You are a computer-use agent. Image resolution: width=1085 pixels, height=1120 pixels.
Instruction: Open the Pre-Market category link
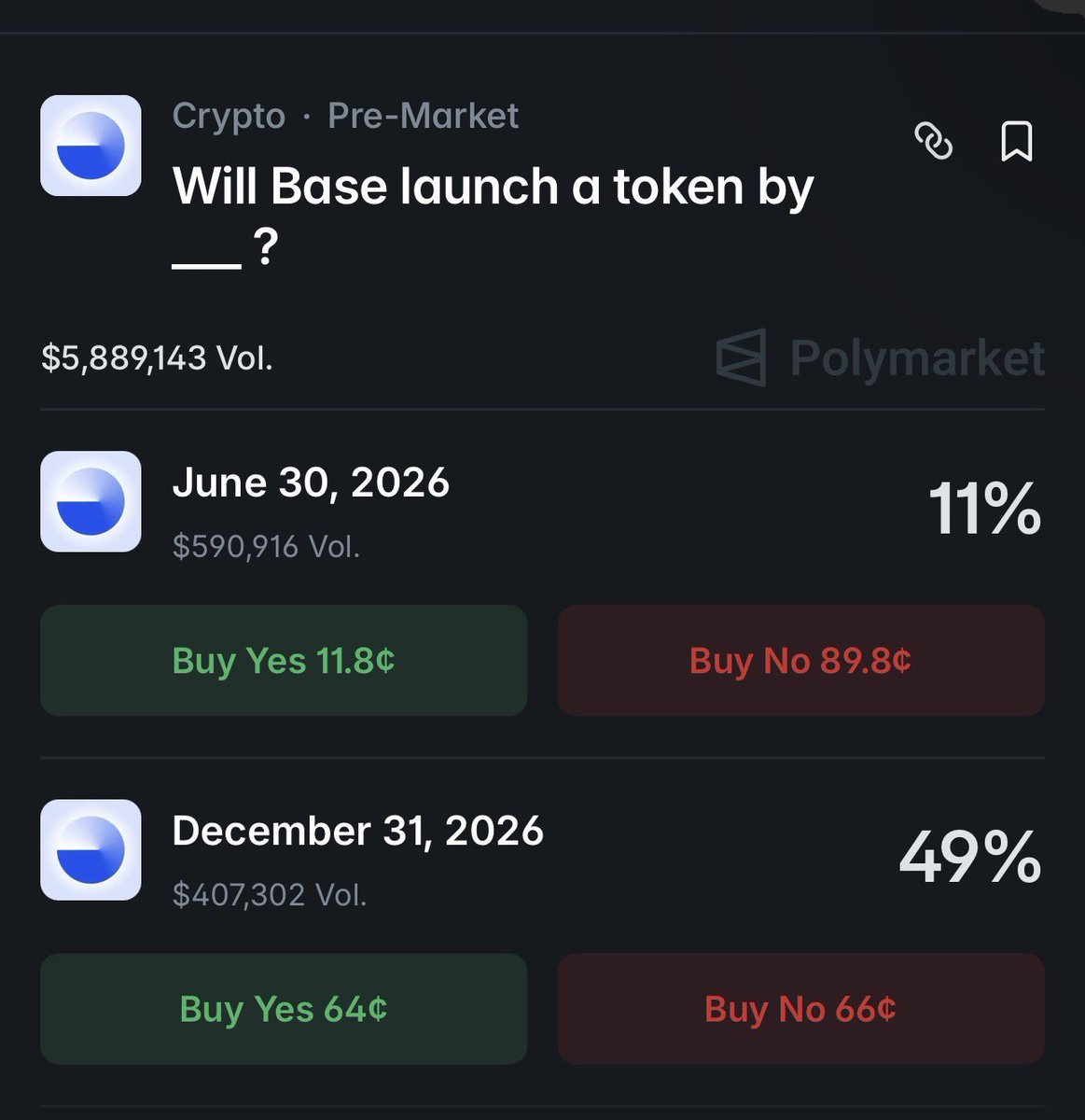[423, 116]
